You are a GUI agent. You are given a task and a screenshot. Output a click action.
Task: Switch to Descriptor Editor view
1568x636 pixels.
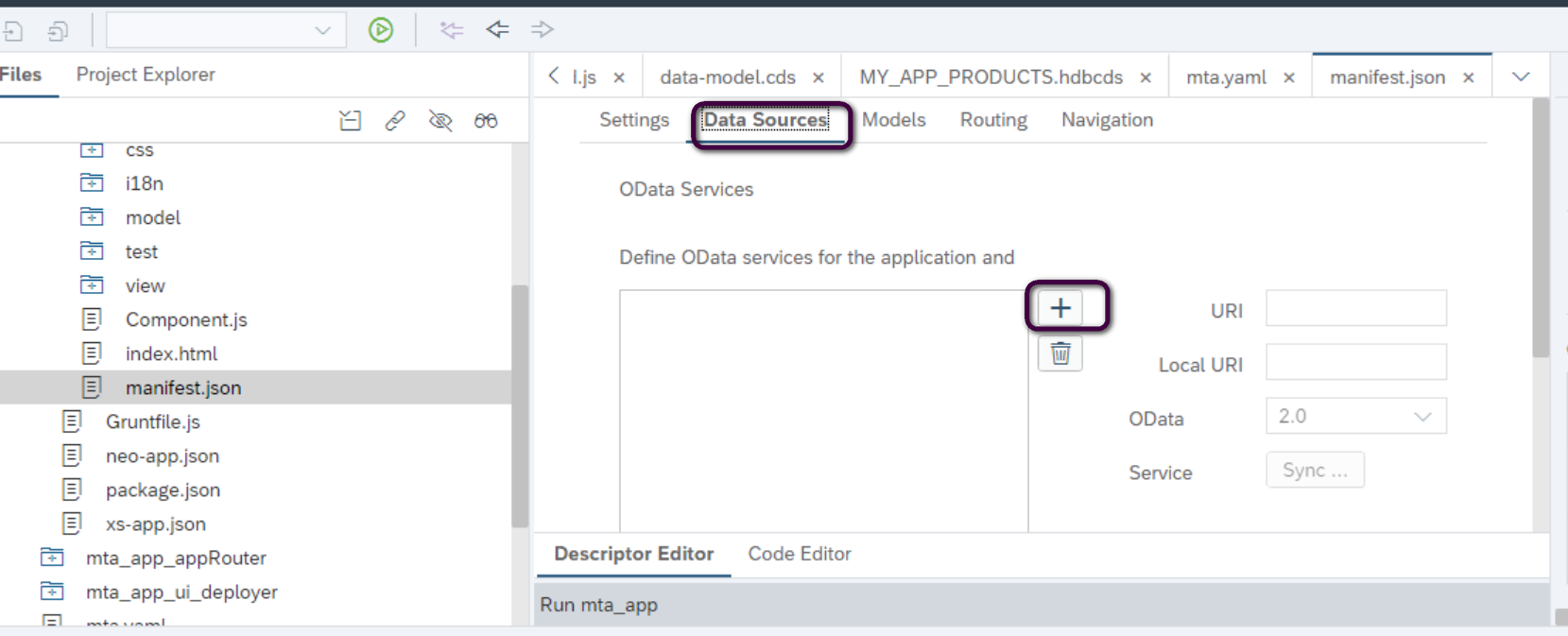tap(633, 555)
